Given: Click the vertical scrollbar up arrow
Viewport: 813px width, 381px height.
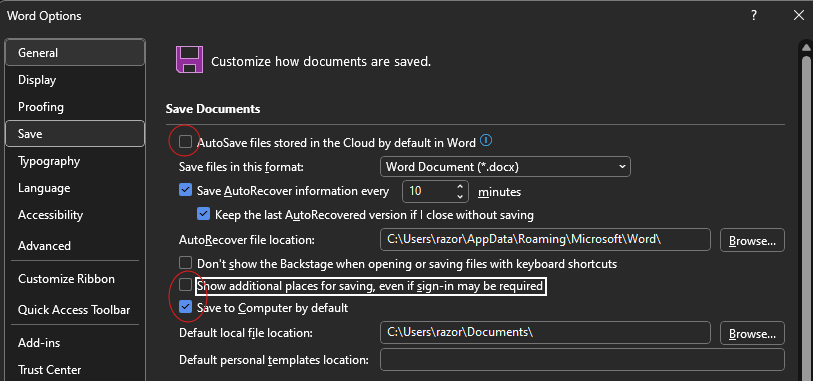Looking at the screenshot, I should [x=806, y=48].
